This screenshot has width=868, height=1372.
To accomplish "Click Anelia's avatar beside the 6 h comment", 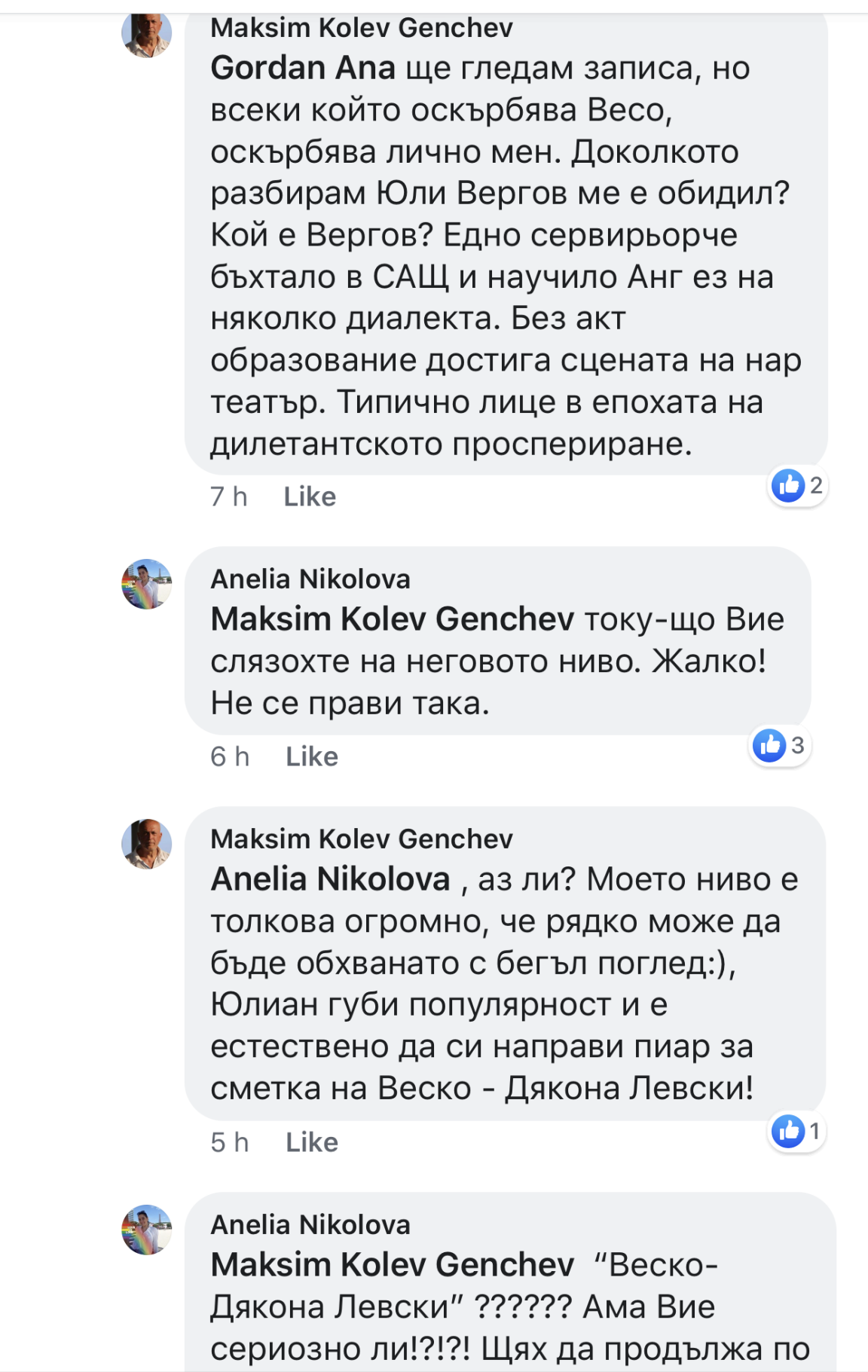I will coord(147,584).
